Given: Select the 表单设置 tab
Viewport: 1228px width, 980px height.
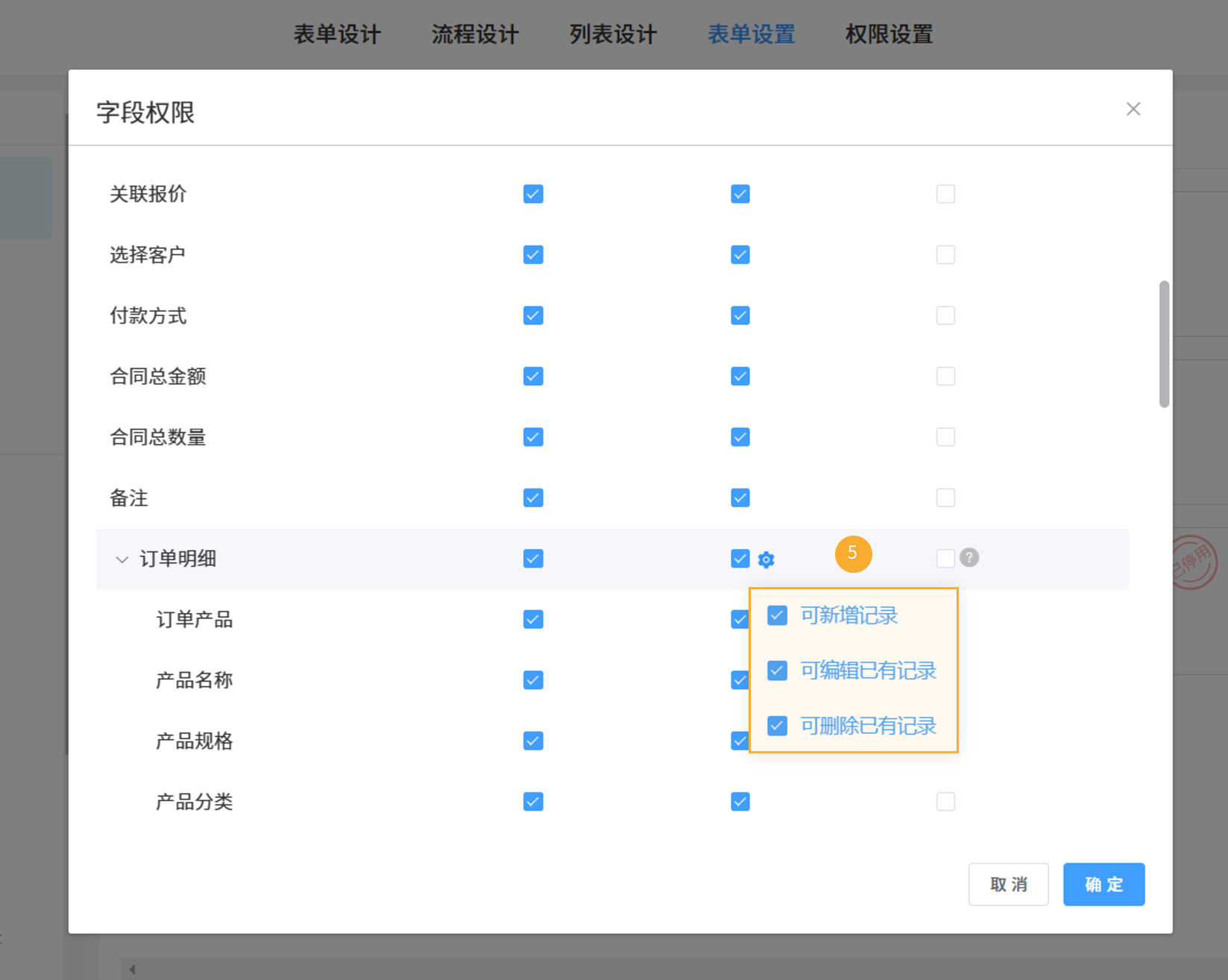Looking at the screenshot, I should pyautogui.click(x=751, y=34).
